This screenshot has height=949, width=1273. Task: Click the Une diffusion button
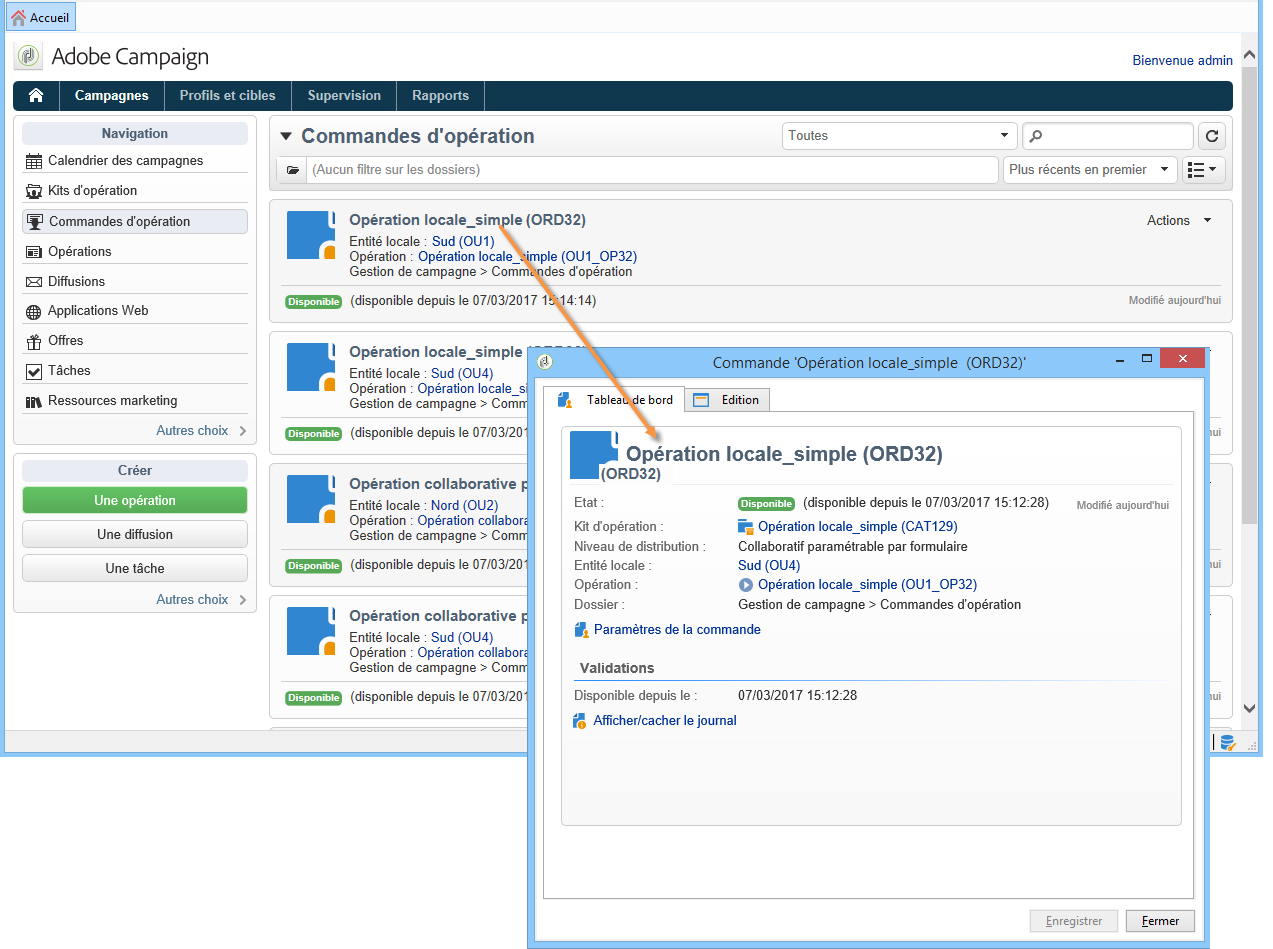point(135,534)
